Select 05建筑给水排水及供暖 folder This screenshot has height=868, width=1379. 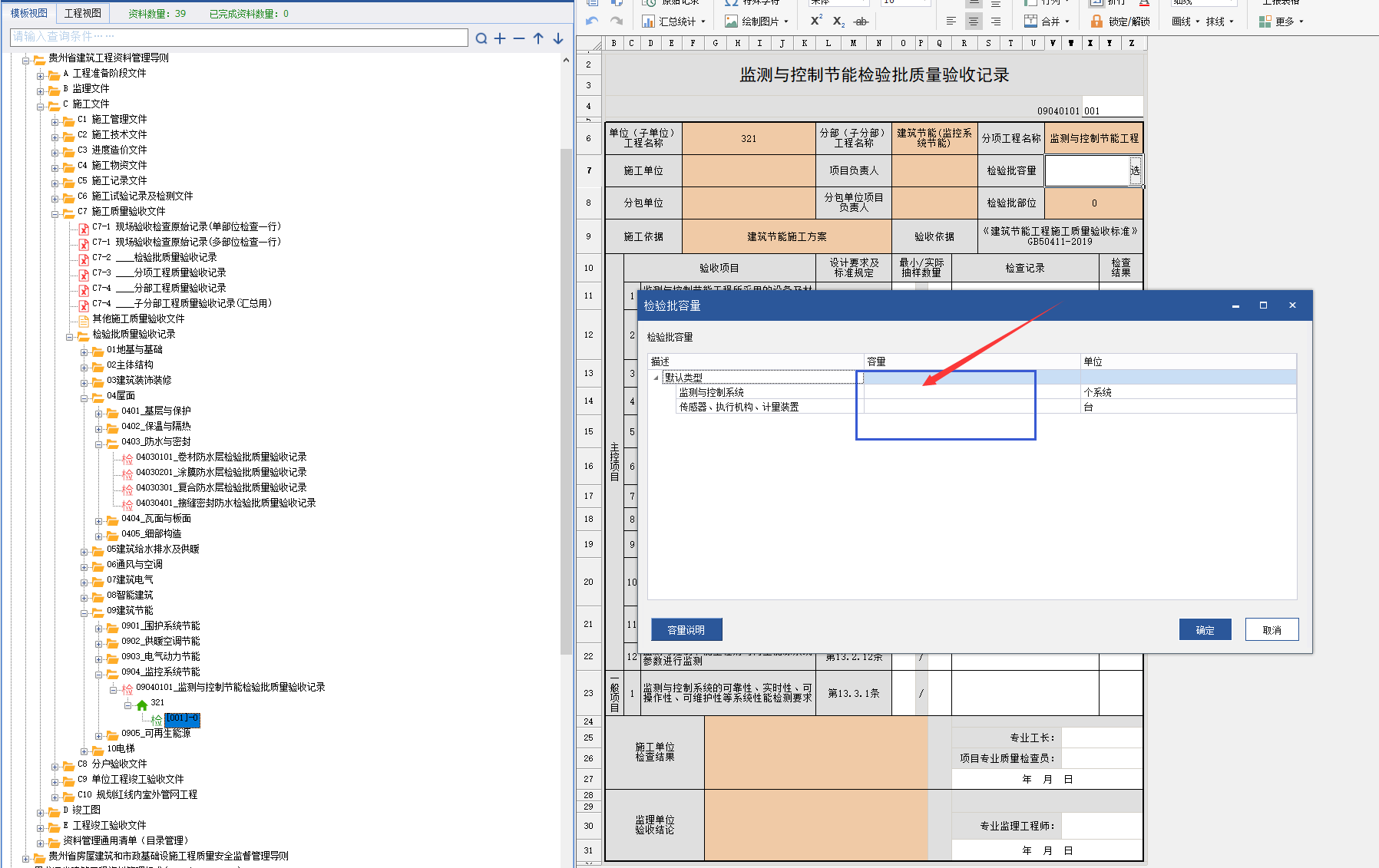click(x=145, y=549)
